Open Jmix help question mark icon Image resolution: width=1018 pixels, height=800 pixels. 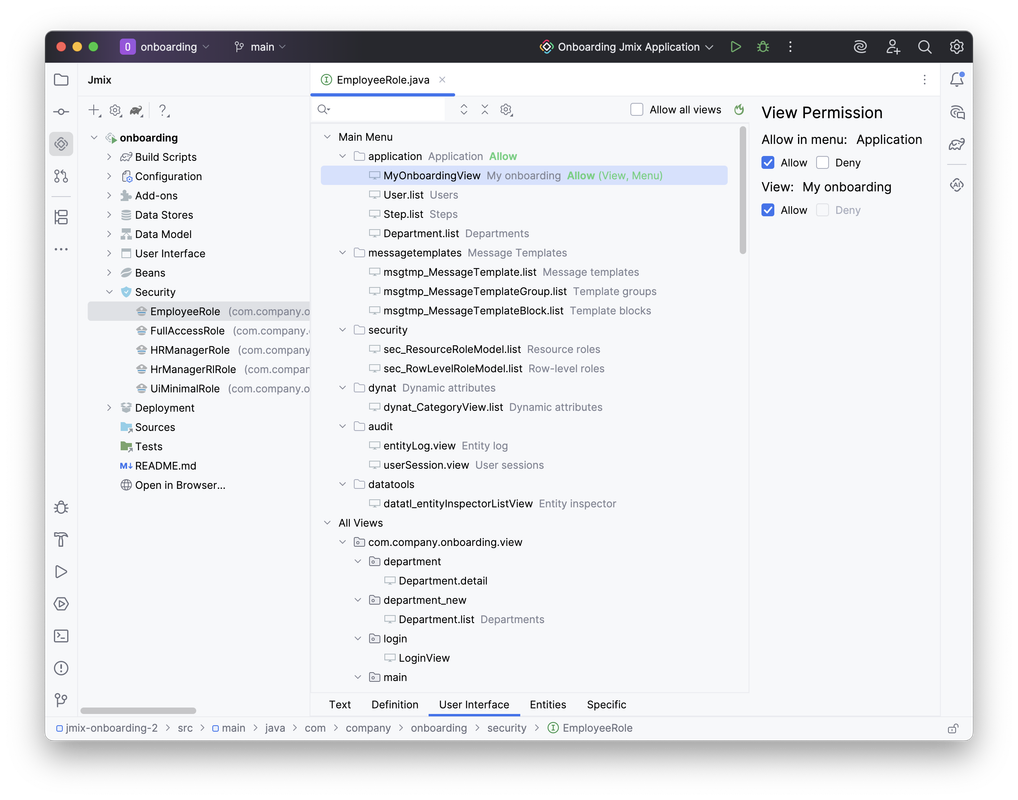coord(164,110)
